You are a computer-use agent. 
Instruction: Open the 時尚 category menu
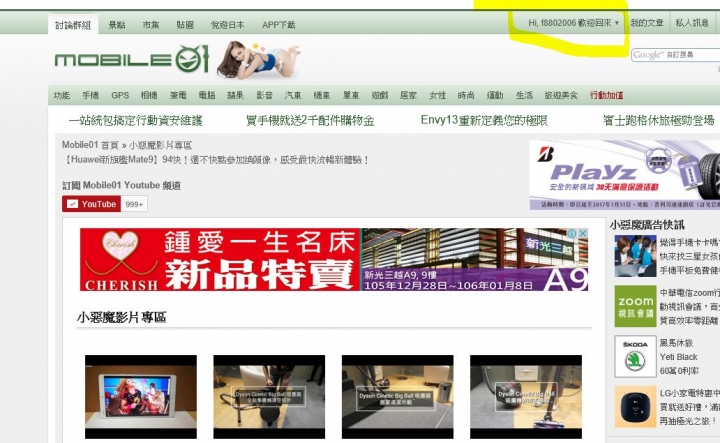[466, 95]
